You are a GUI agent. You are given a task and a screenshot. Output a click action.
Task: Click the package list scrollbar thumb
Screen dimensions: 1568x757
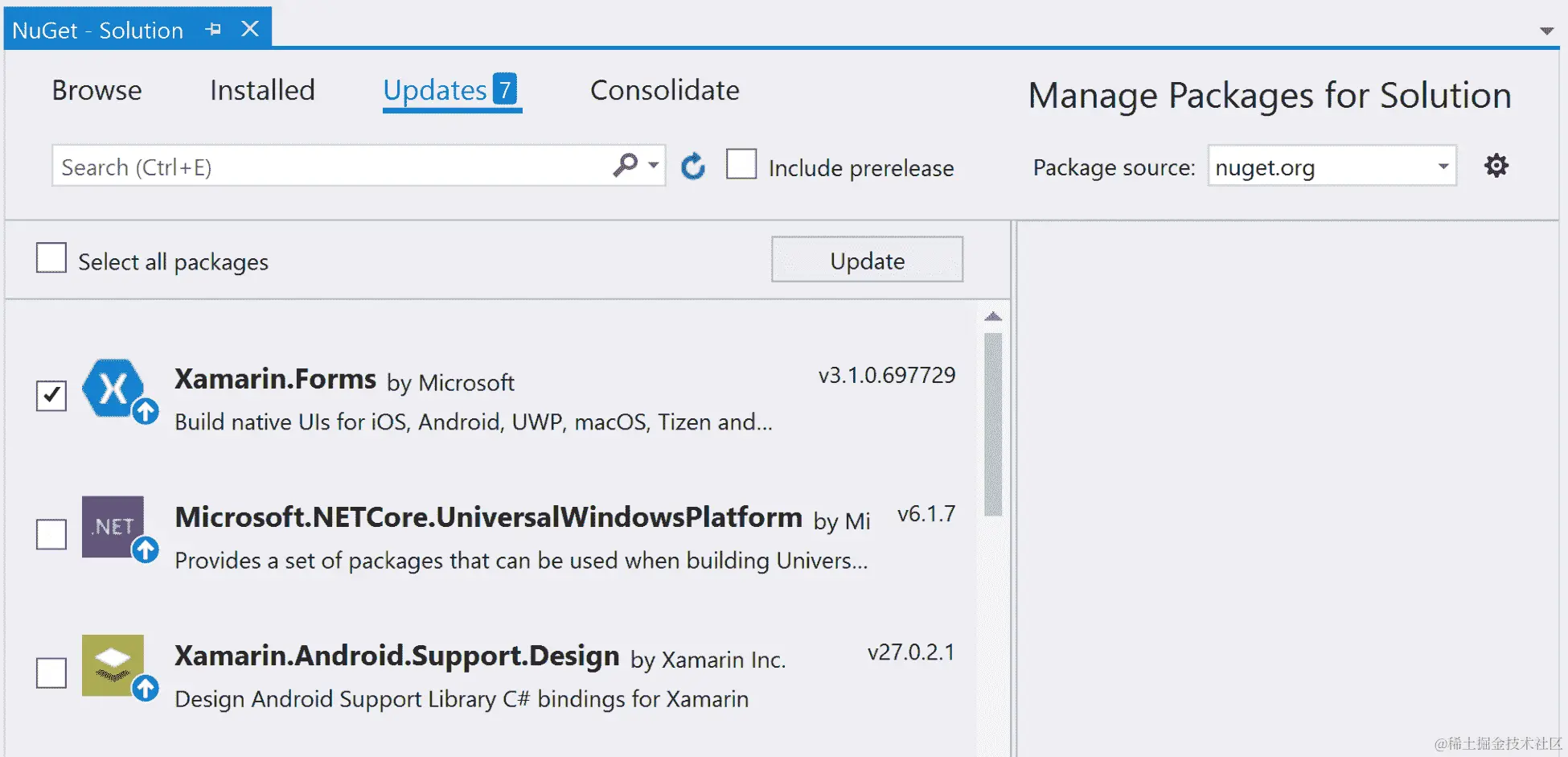click(993, 424)
